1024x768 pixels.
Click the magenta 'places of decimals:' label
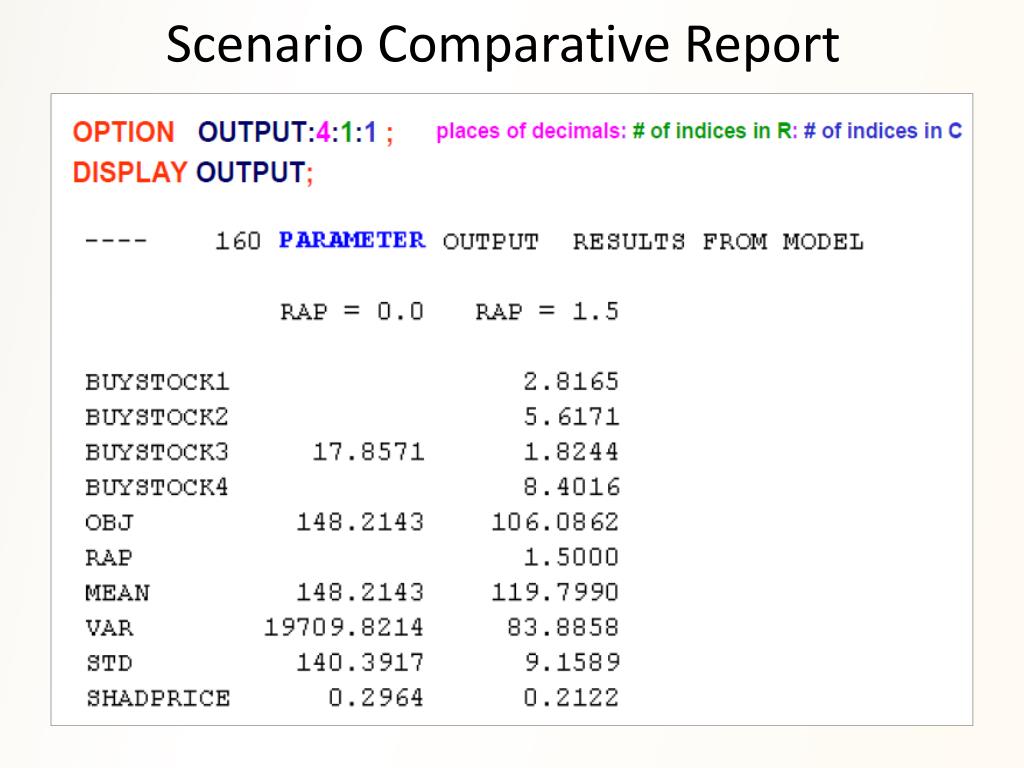click(x=531, y=131)
